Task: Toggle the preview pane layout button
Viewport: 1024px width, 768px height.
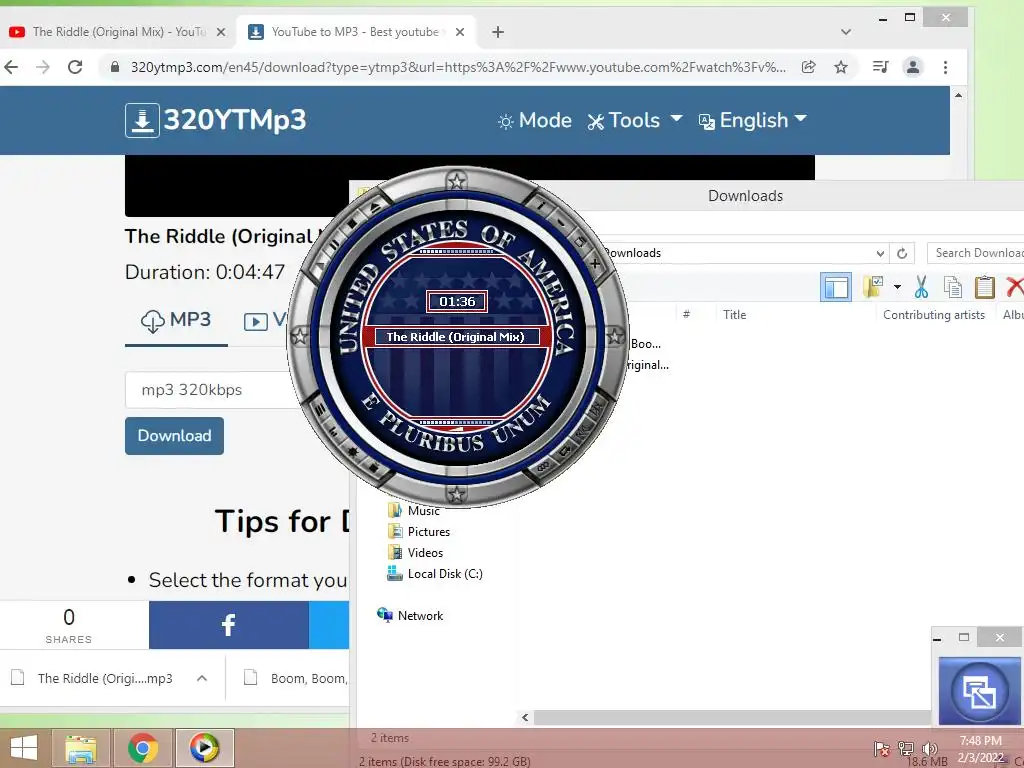Action: click(x=836, y=287)
